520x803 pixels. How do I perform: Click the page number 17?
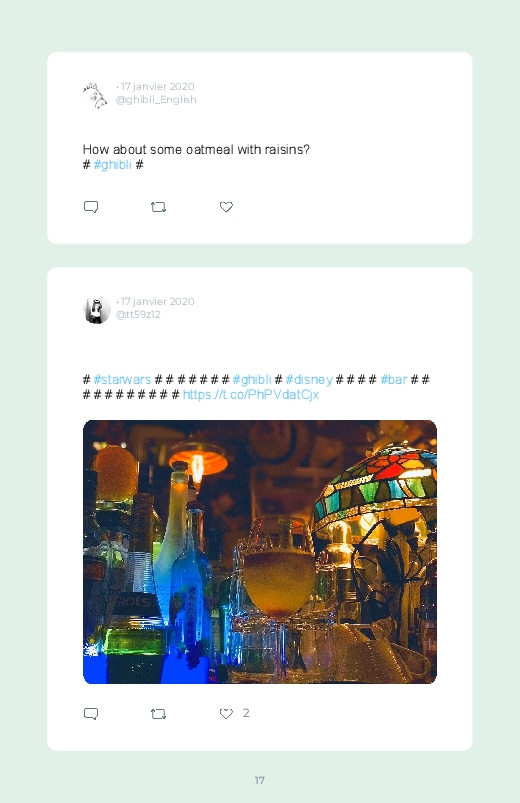pyautogui.click(x=260, y=780)
